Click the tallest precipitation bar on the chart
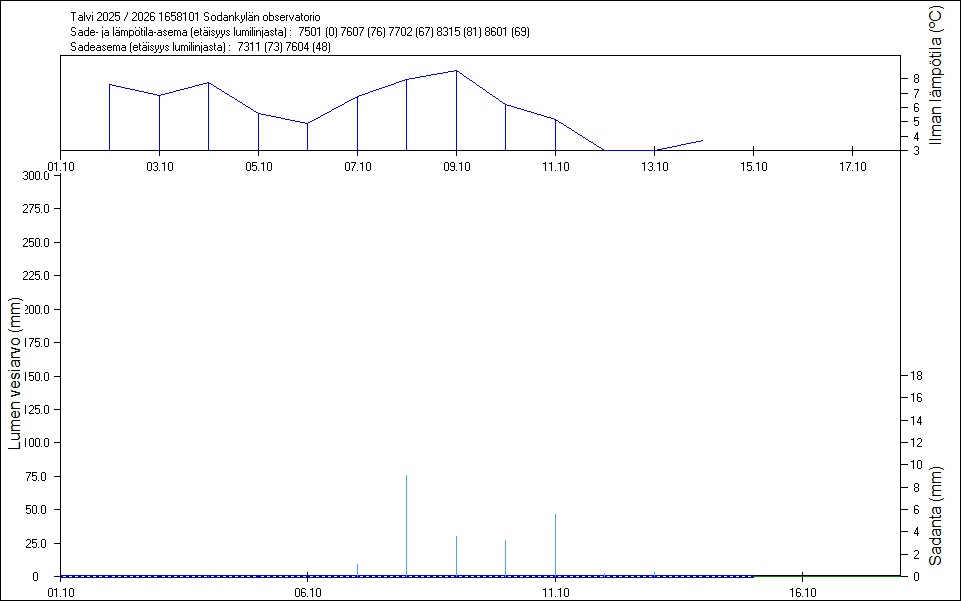The height and width of the screenshot is (601, 961). [x=406, y=525]
